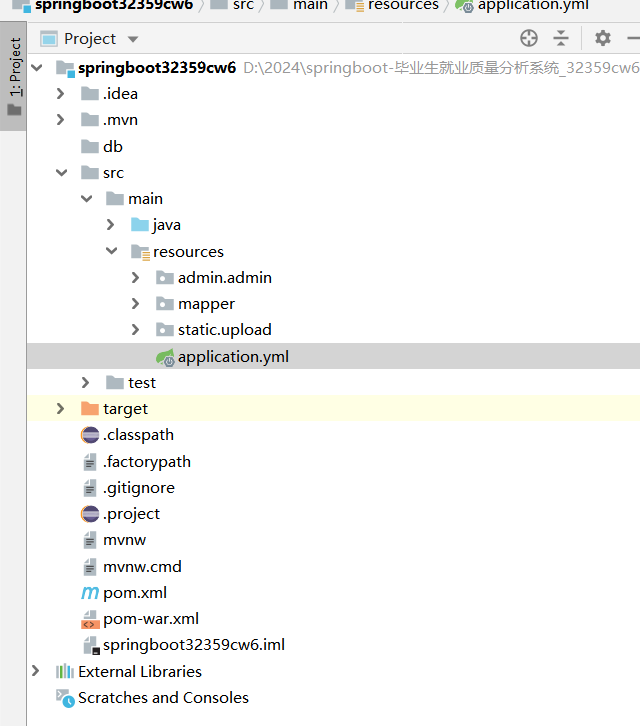Viewport: 640px width, 726px height.
Task: Click the Maven pom.xml file icon
Action: [x=90, y=593]
